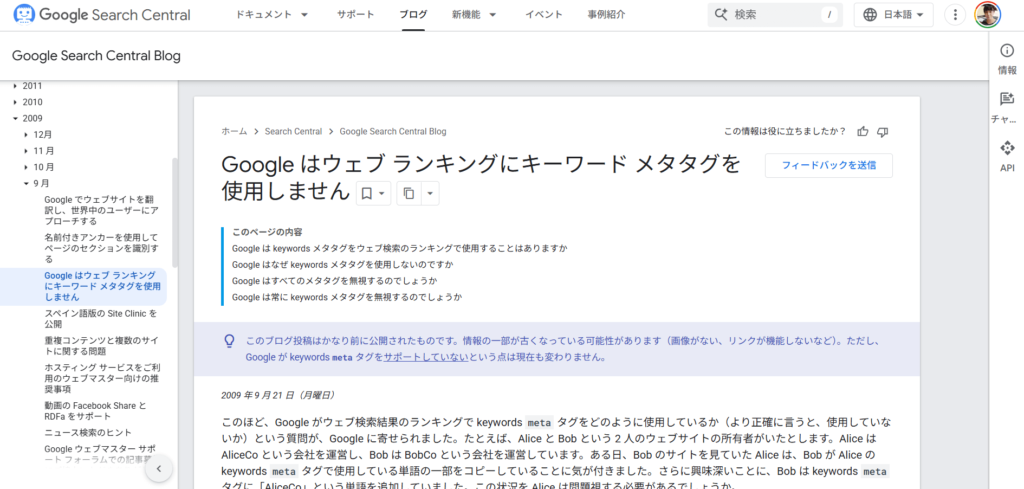This screenshot has height=489, width=1024.
Task: Expand the 12月 month section
Action: 27,135
